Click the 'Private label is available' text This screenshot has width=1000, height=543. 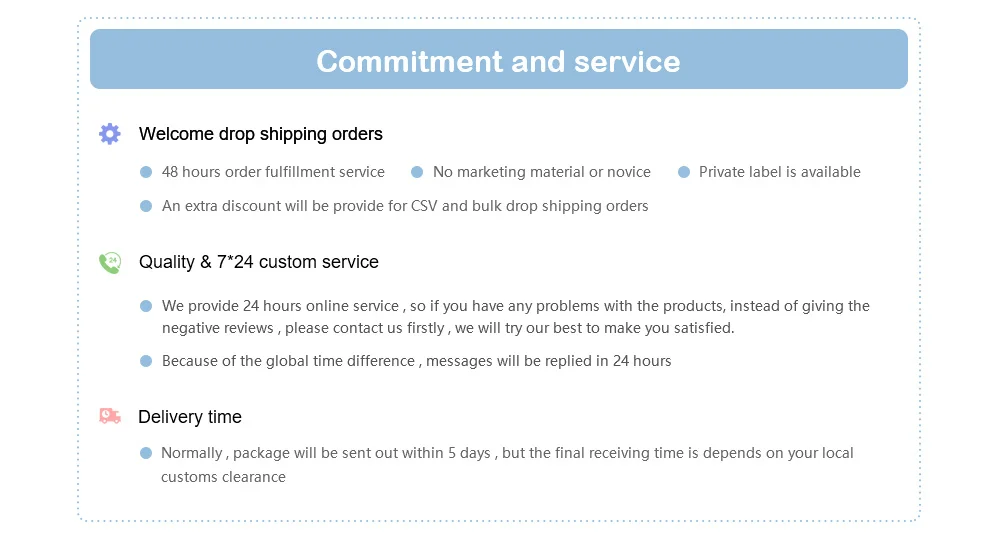coord(779,172)
